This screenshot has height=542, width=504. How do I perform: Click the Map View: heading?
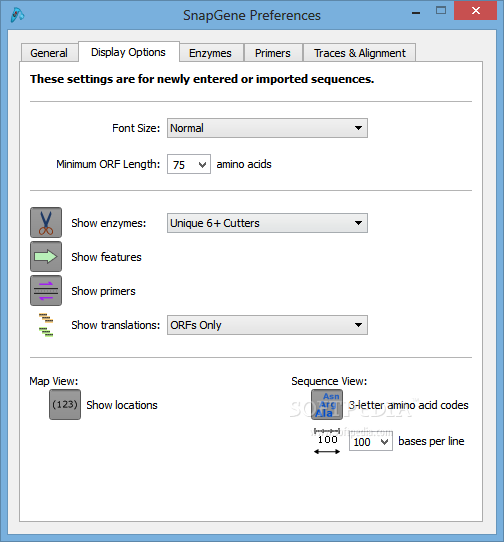[x=54, y=381]
